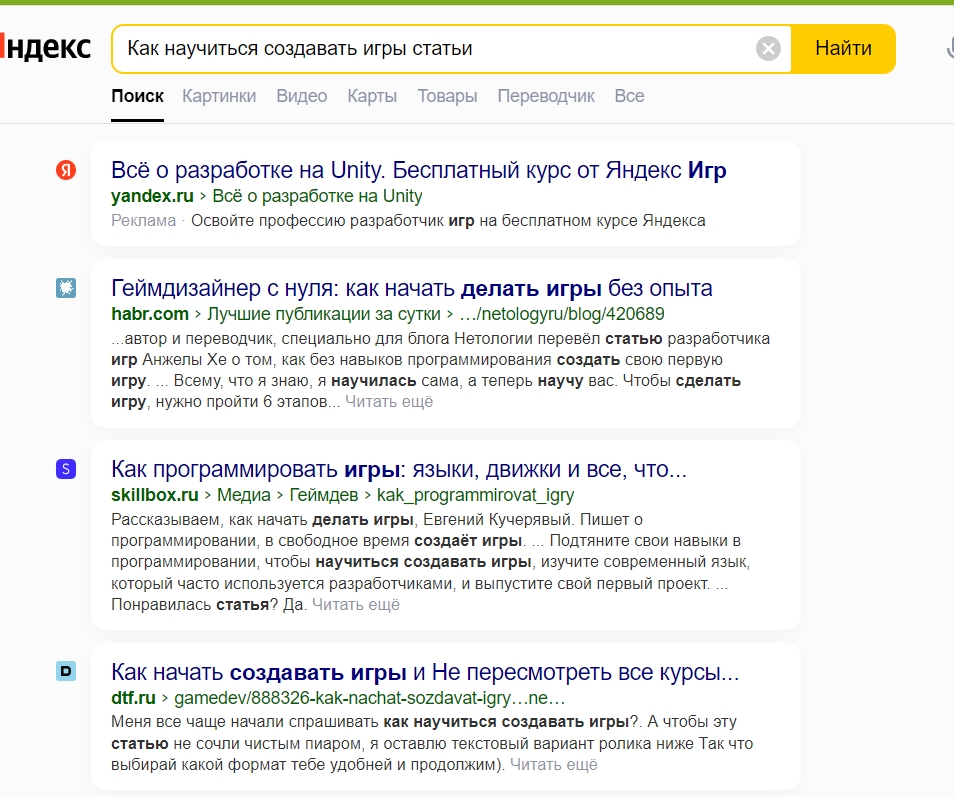Image resolution: width=954 pixels, height=797 pixels.
Task: Open 'Как начать создавать игры' DTF result
Action: pos(425,672)
